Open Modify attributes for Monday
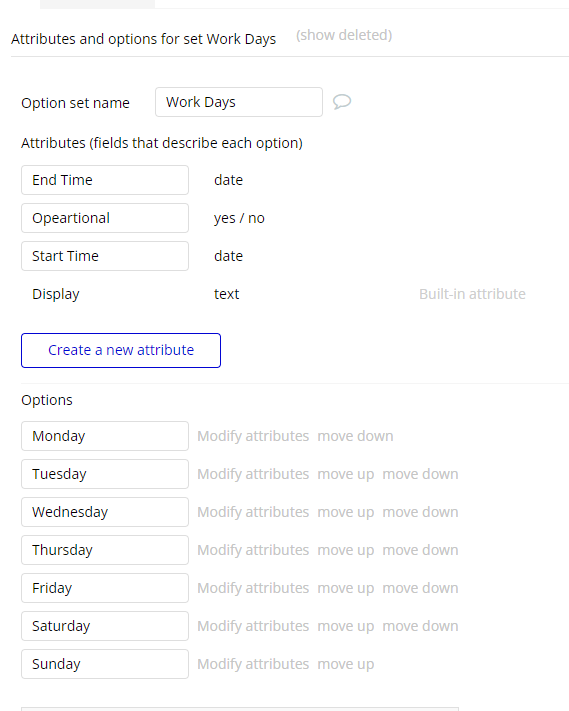 (253, 436)
